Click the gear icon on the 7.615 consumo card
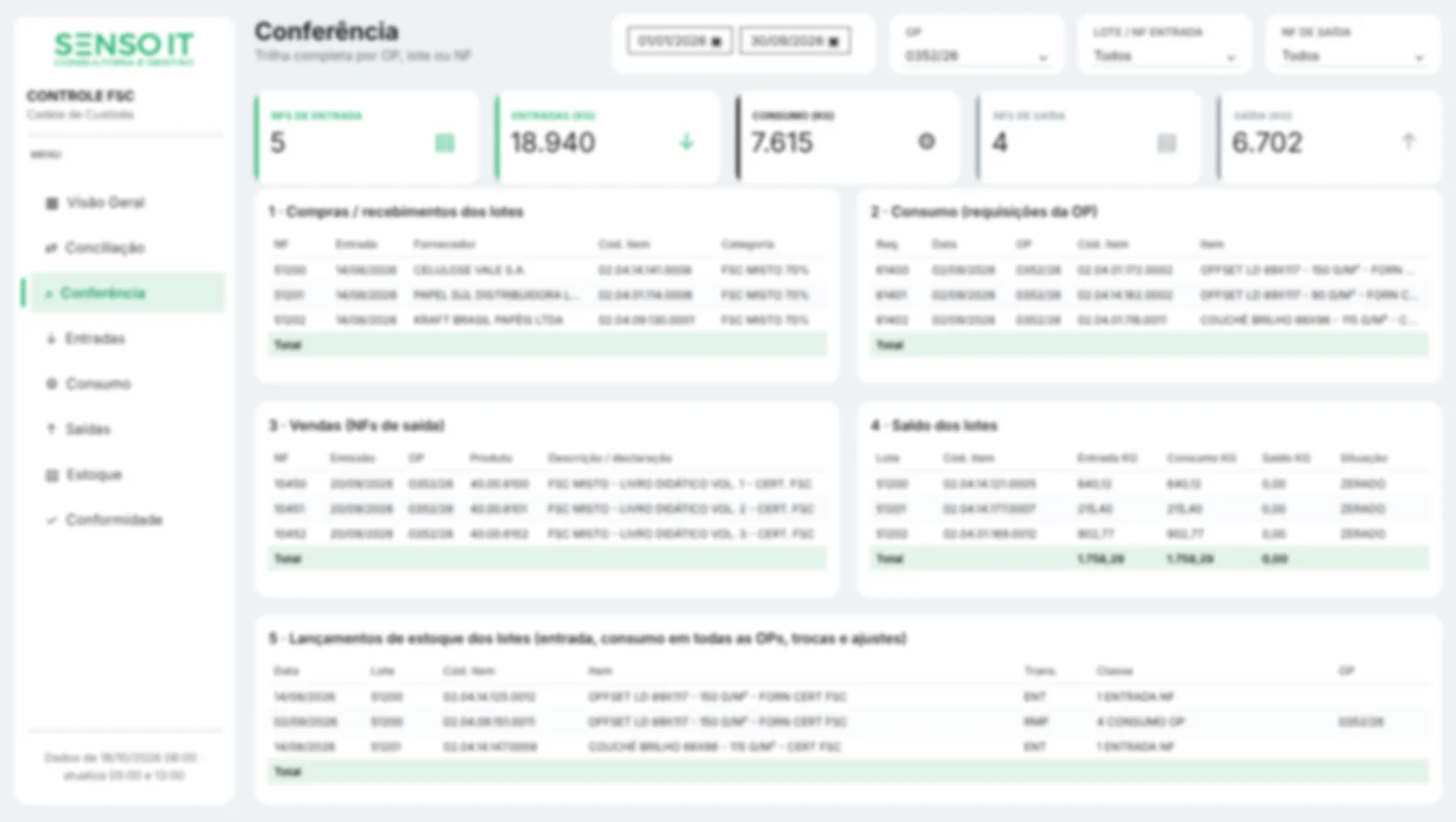The height and width of the screenshot is (822, 1456). pyautogui.click(x=926, y=142)
